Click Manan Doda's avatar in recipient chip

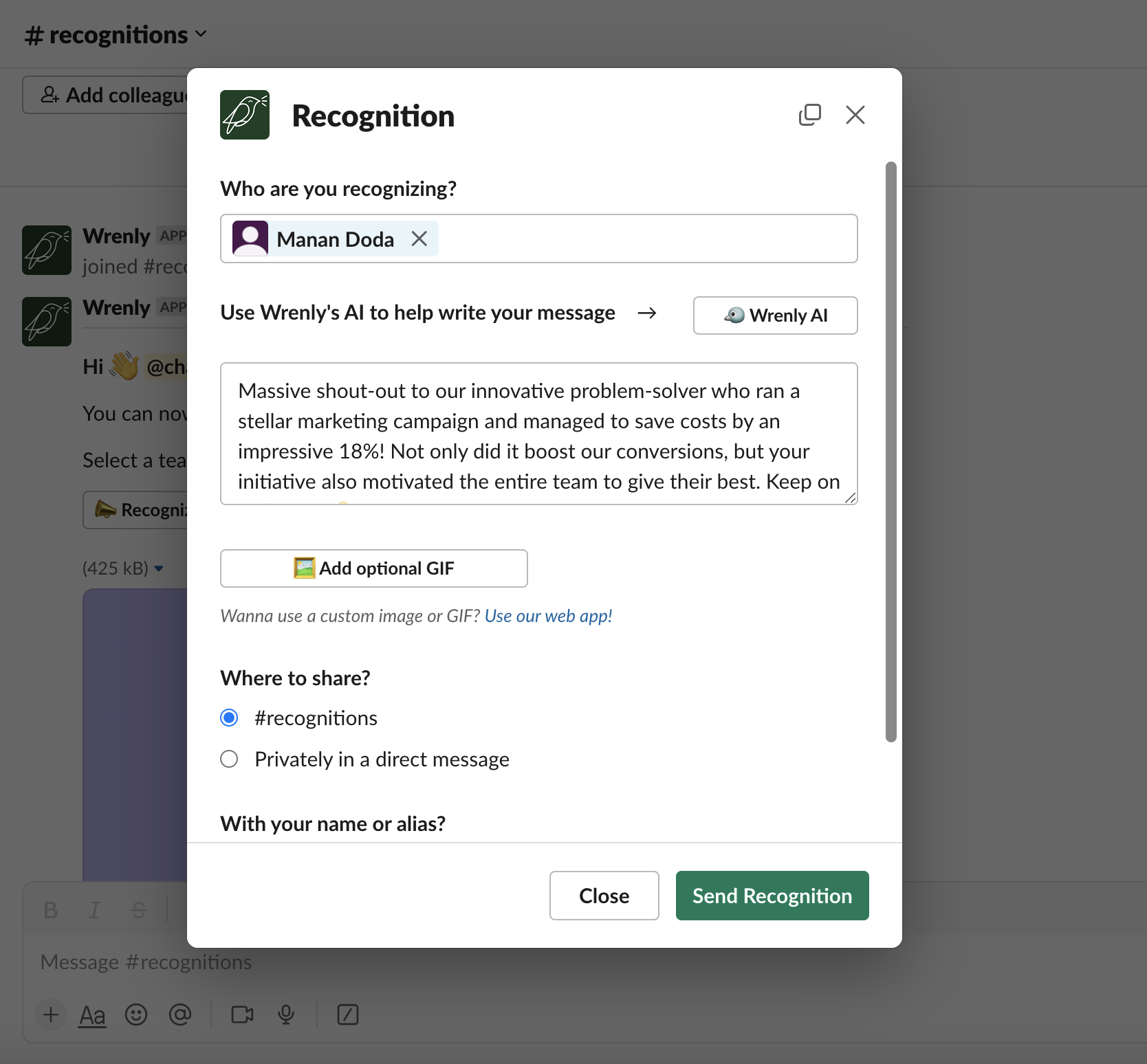point(250,239)
